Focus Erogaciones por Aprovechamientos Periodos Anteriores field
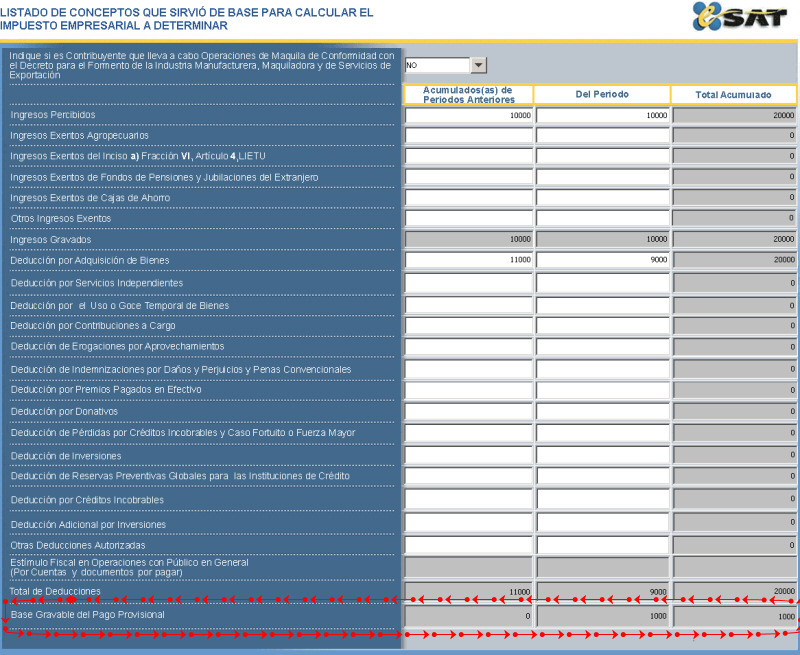Viewport: 800px width, 655px height. point(469,347)
